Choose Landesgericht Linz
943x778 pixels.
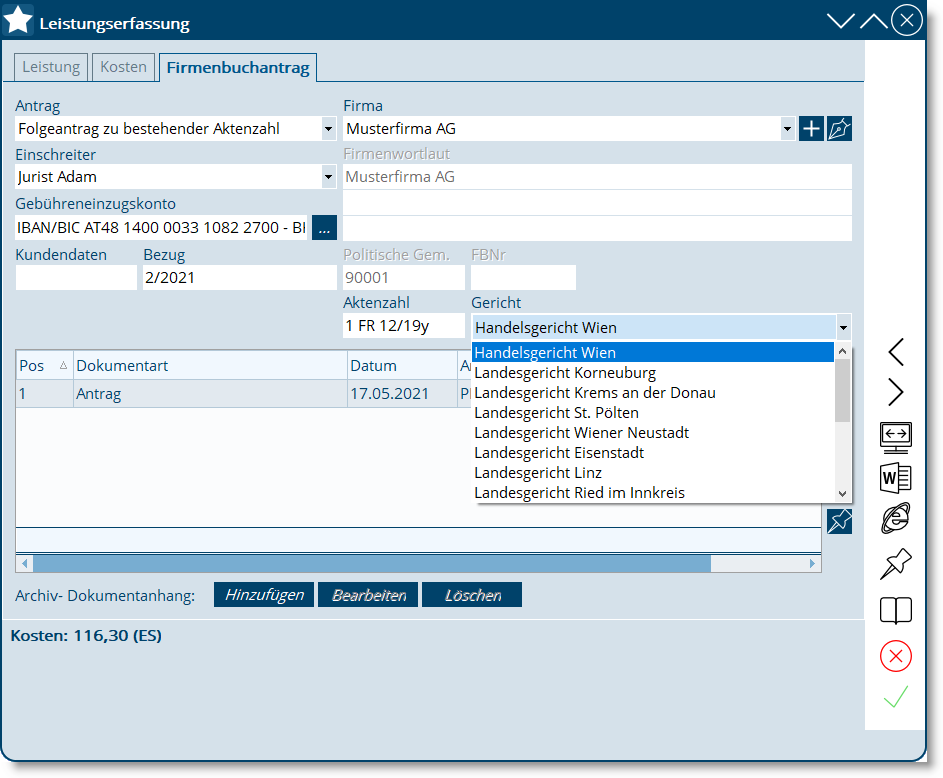pos(653,473)
